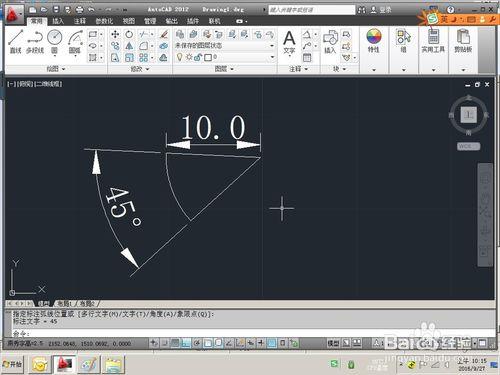This screenshot has height=375, width=500.
Task: Toggle Grid Display in status bar
Action: [175, 342]
